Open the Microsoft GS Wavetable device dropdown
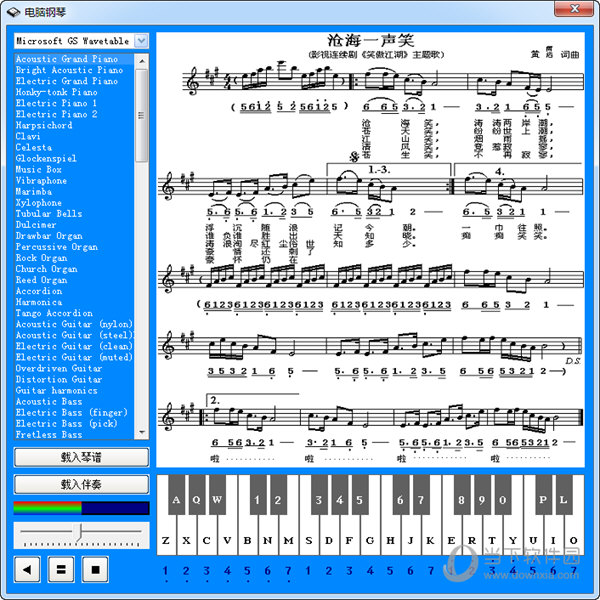The width and height of the screenshot is (600, 600). 141,40
